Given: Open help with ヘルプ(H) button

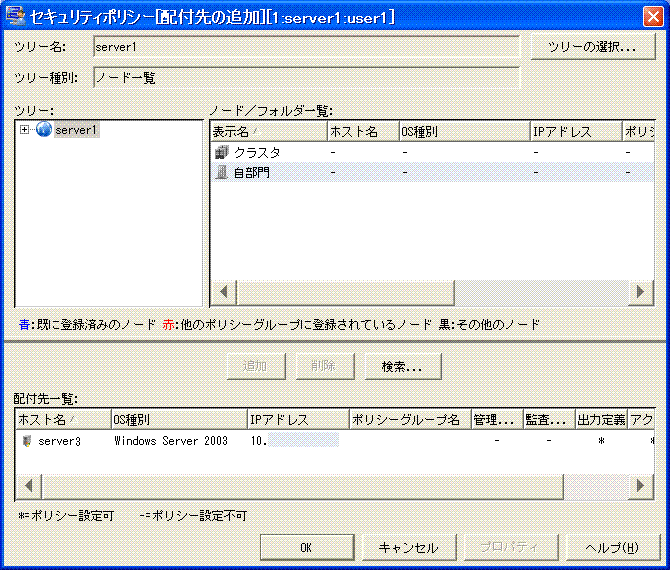Looking at the screenshot, I should [613, 547].
